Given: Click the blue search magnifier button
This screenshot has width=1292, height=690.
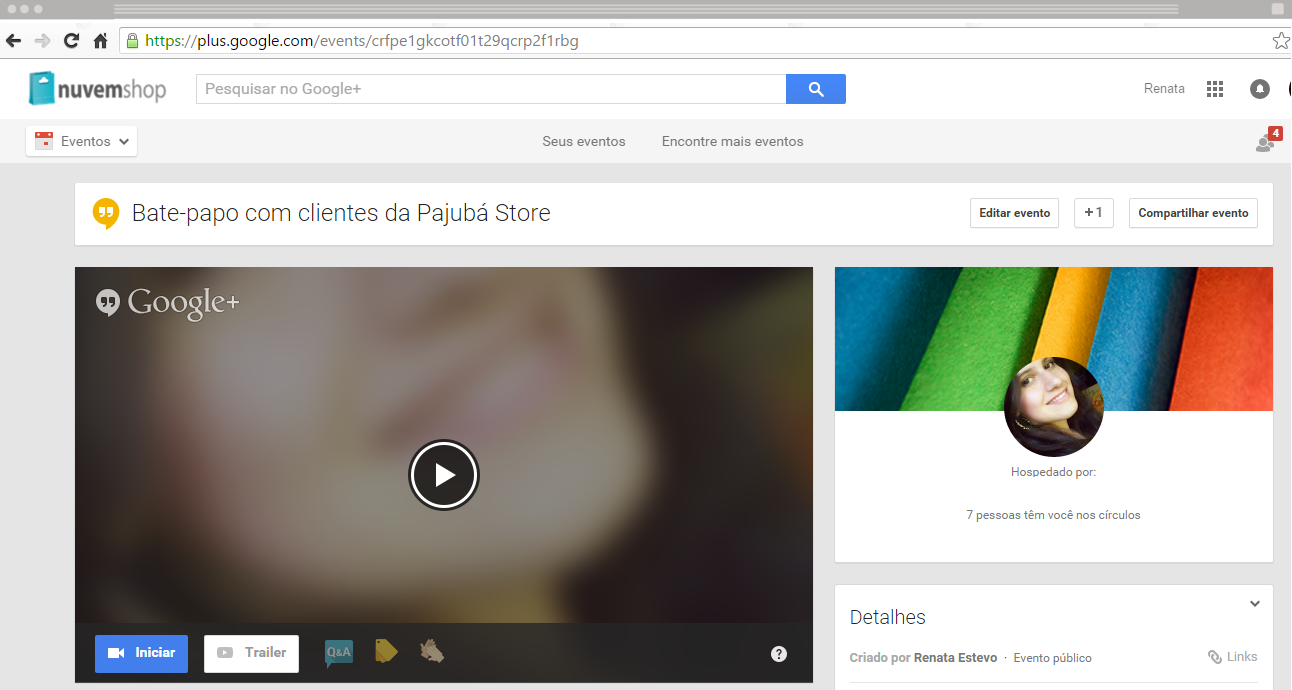Looking at the screenshot, I should pos(816,89).
